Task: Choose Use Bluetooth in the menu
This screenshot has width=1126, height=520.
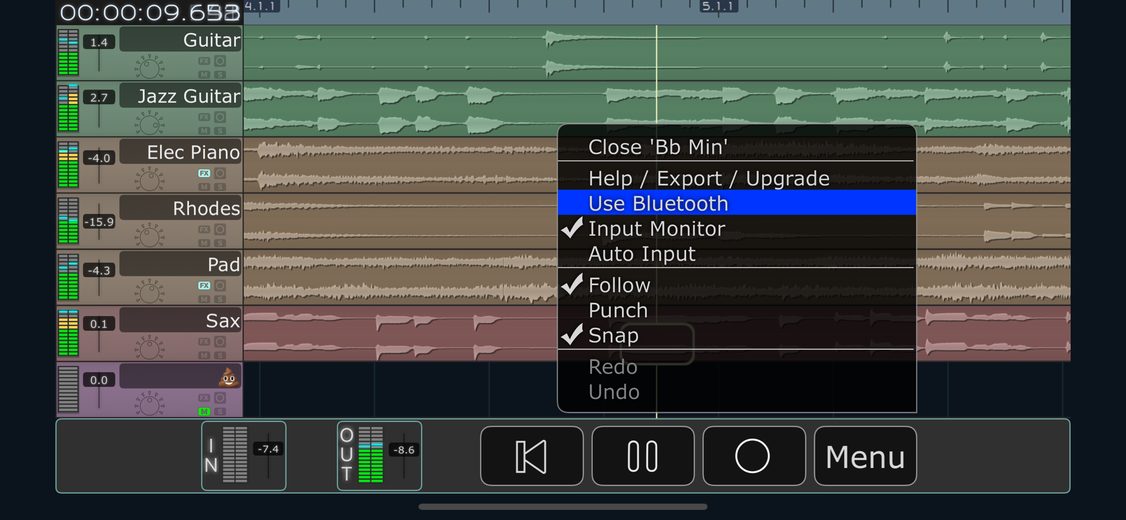Action: pos(737,203)
